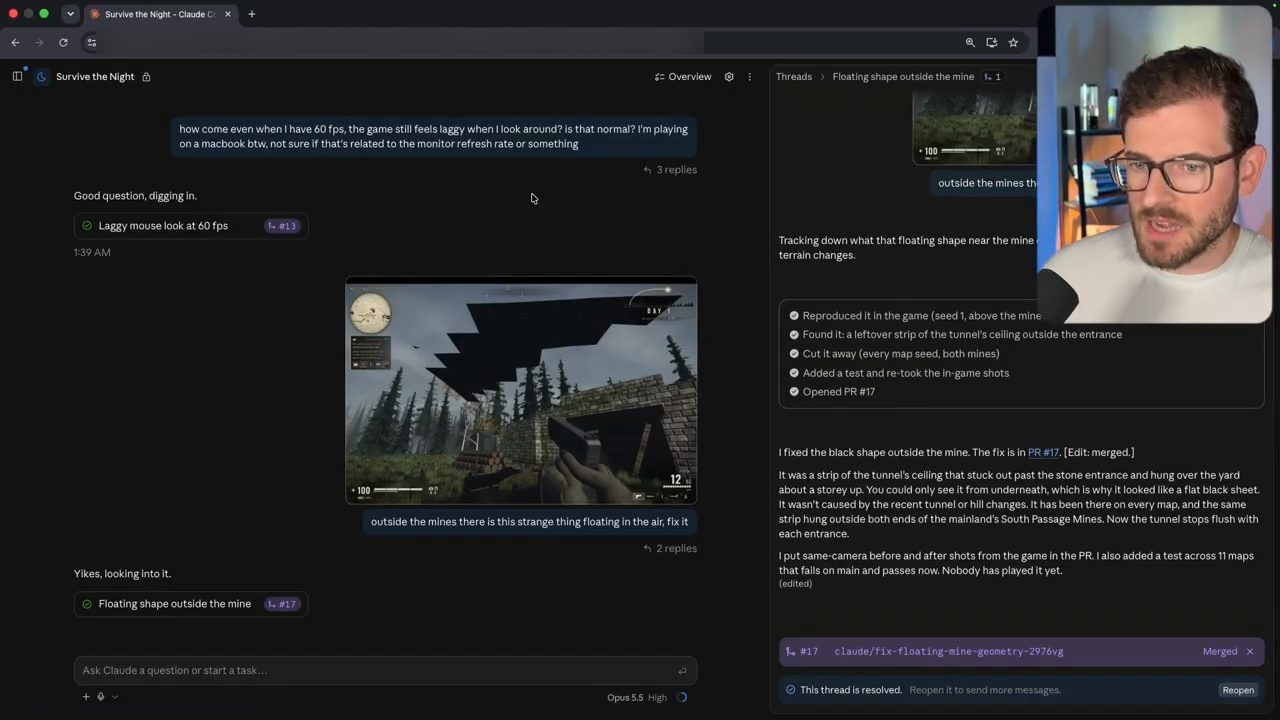Open a new browser tab
The width and height of the screenshot is (1280, 720).
(x=251, y=14)
